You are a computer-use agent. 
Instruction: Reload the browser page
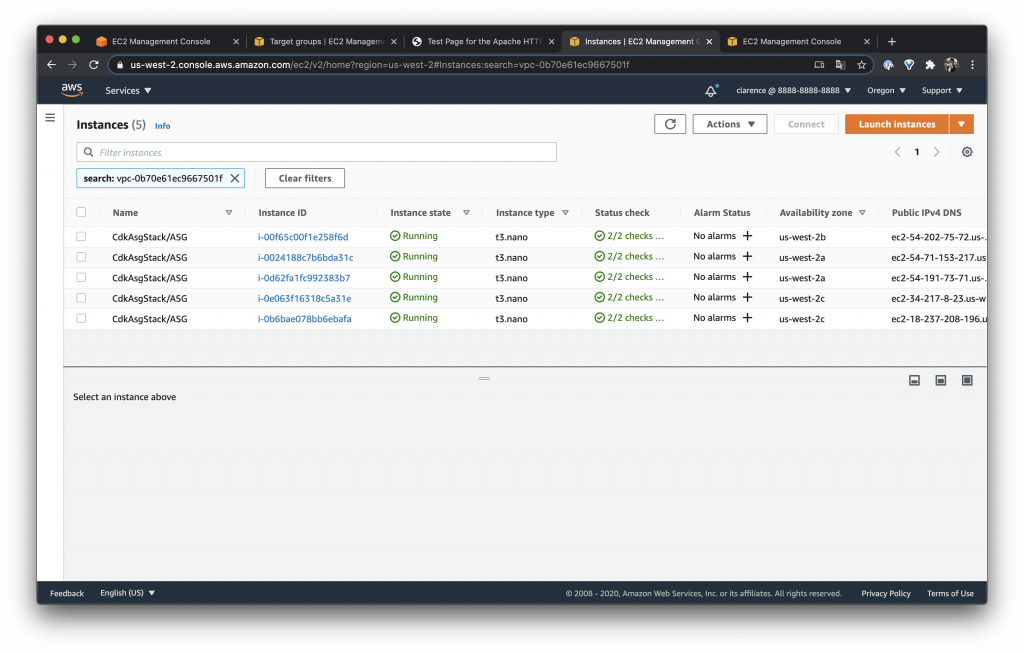tap(94, 65)
